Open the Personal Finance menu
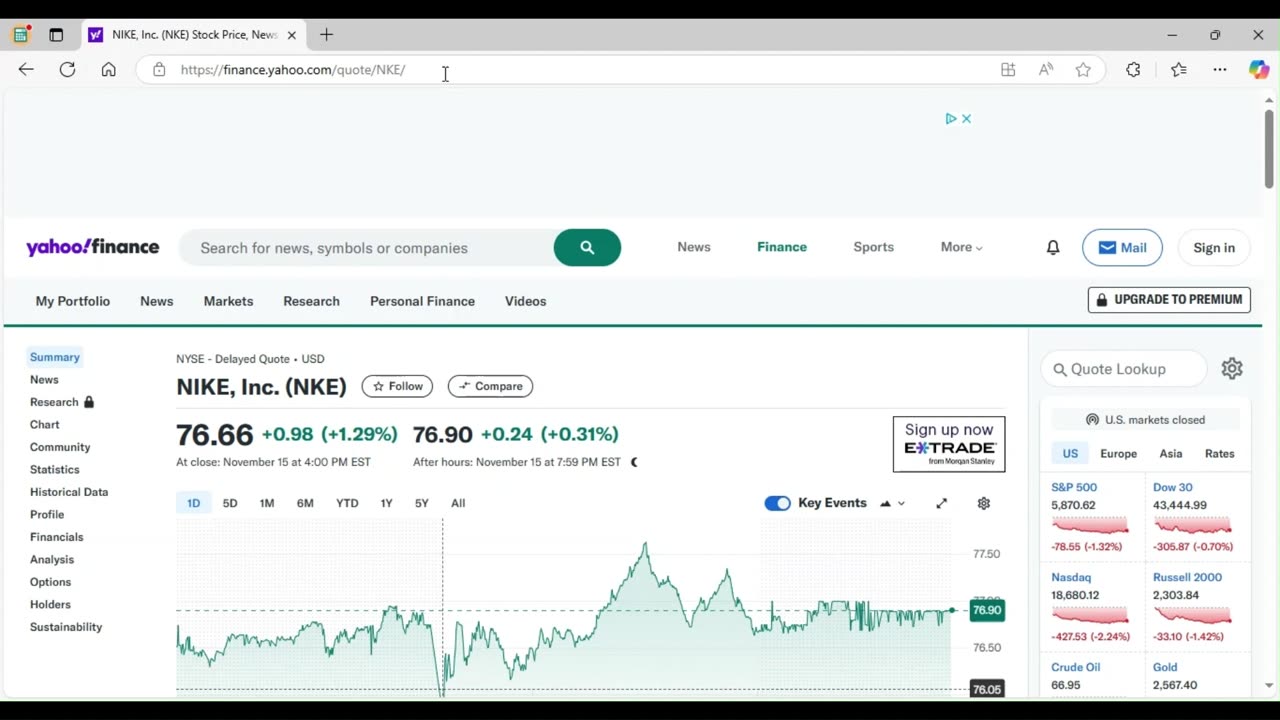The width and height of the screenshot is (1280, 720). 422,301
